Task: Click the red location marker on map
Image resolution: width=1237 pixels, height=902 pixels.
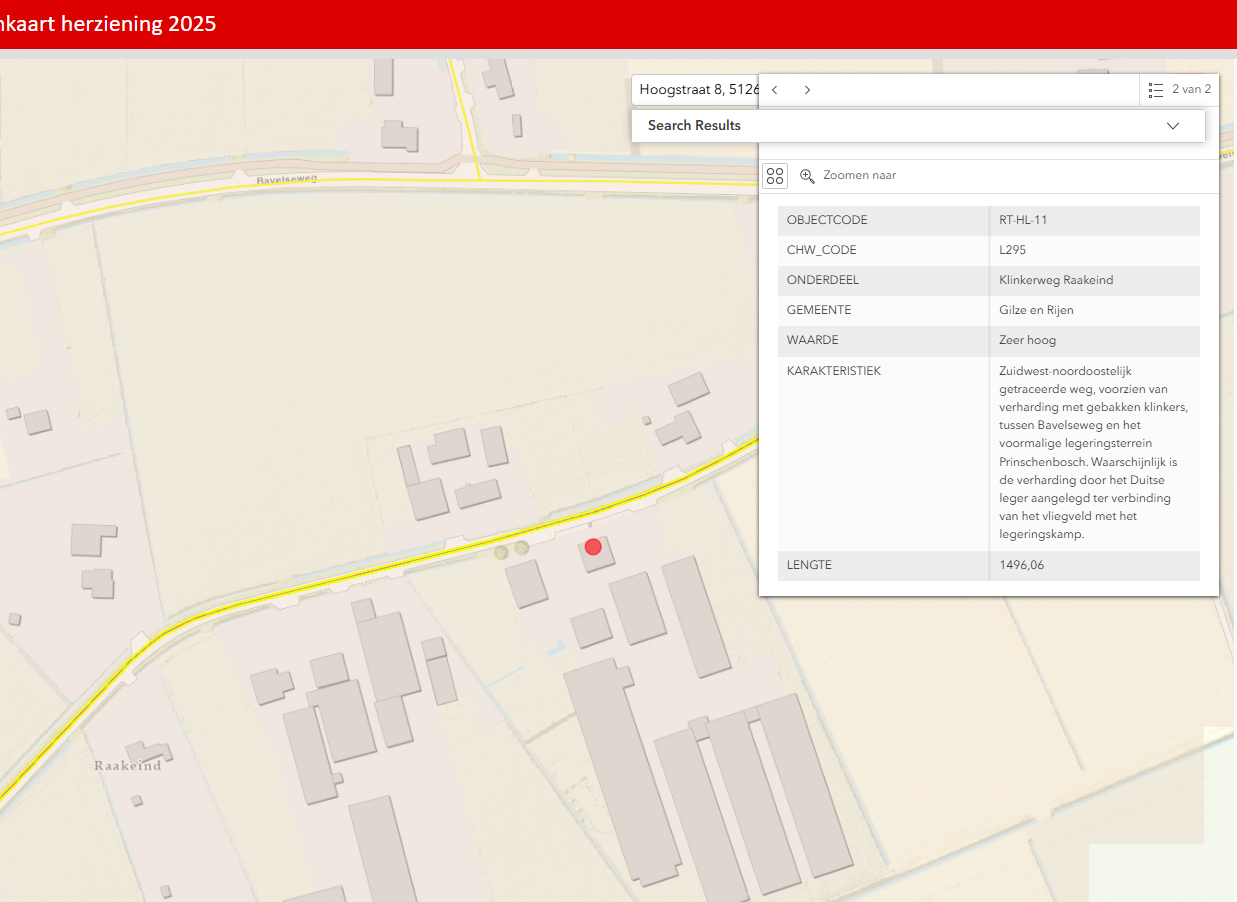Action: pos(593,546)
